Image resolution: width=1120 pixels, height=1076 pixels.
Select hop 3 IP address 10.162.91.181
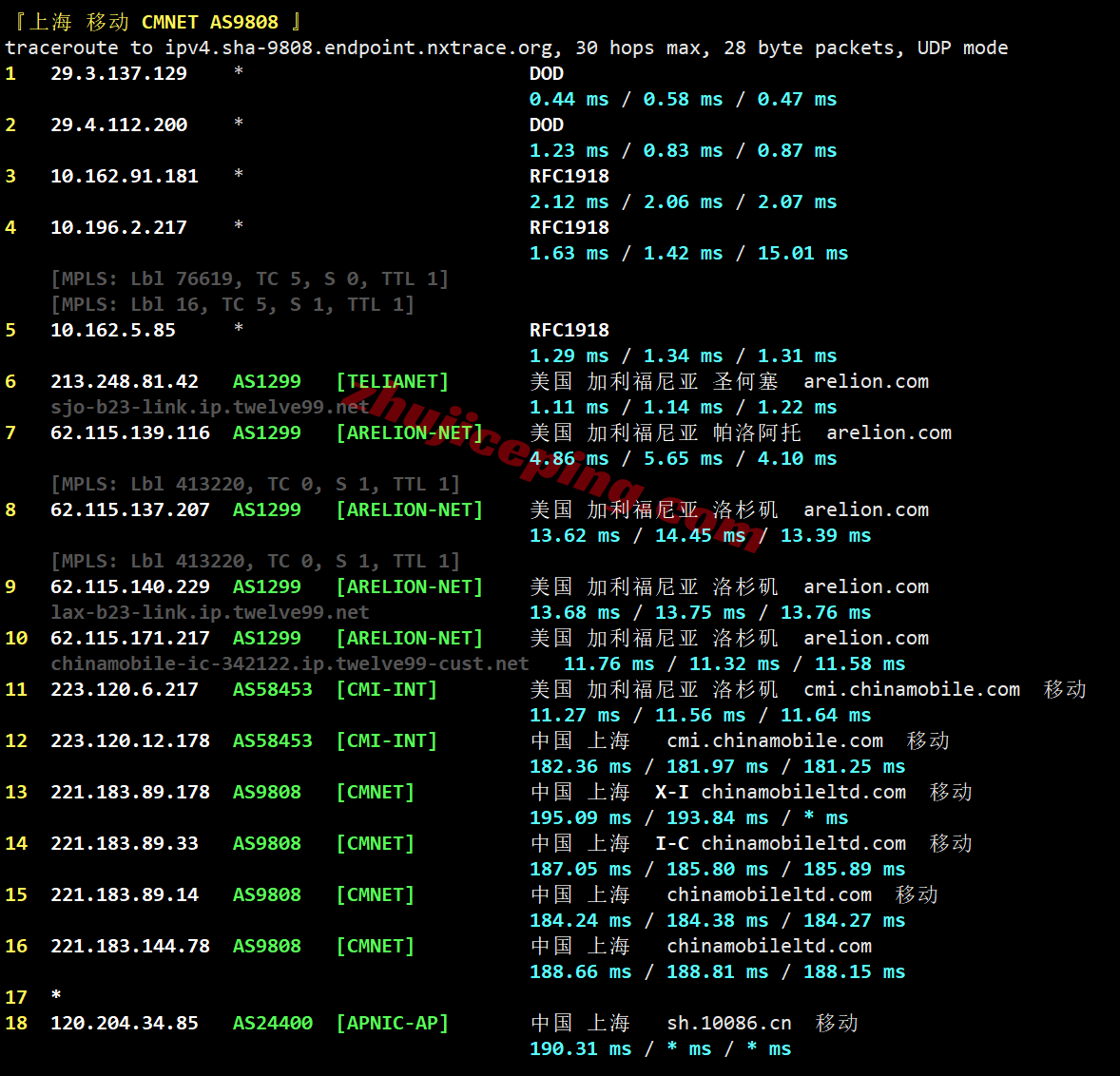[125, 177]
